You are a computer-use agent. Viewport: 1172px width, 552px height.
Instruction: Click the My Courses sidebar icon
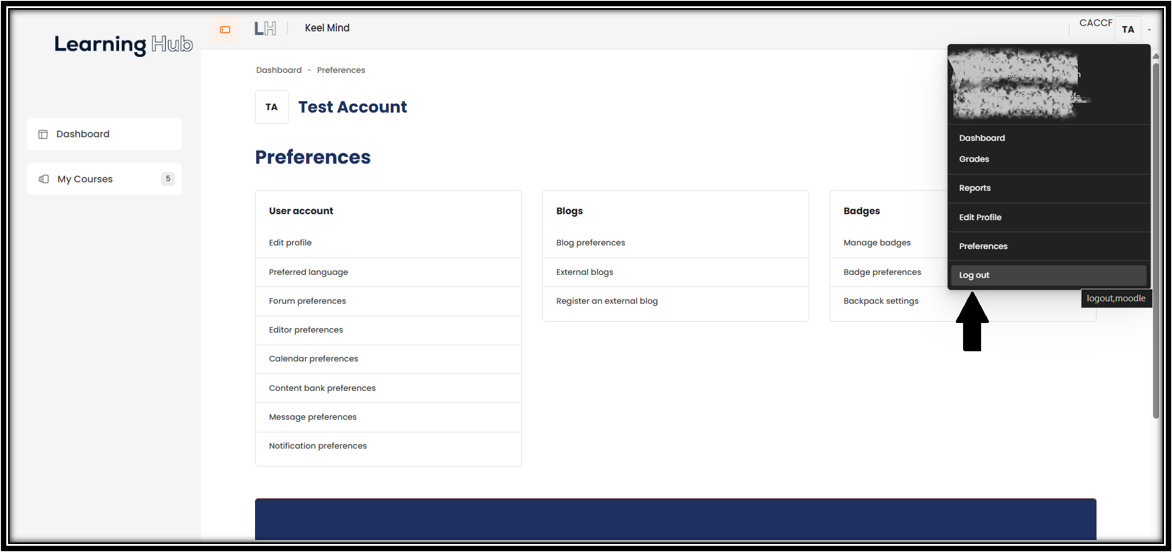(43, 179)
